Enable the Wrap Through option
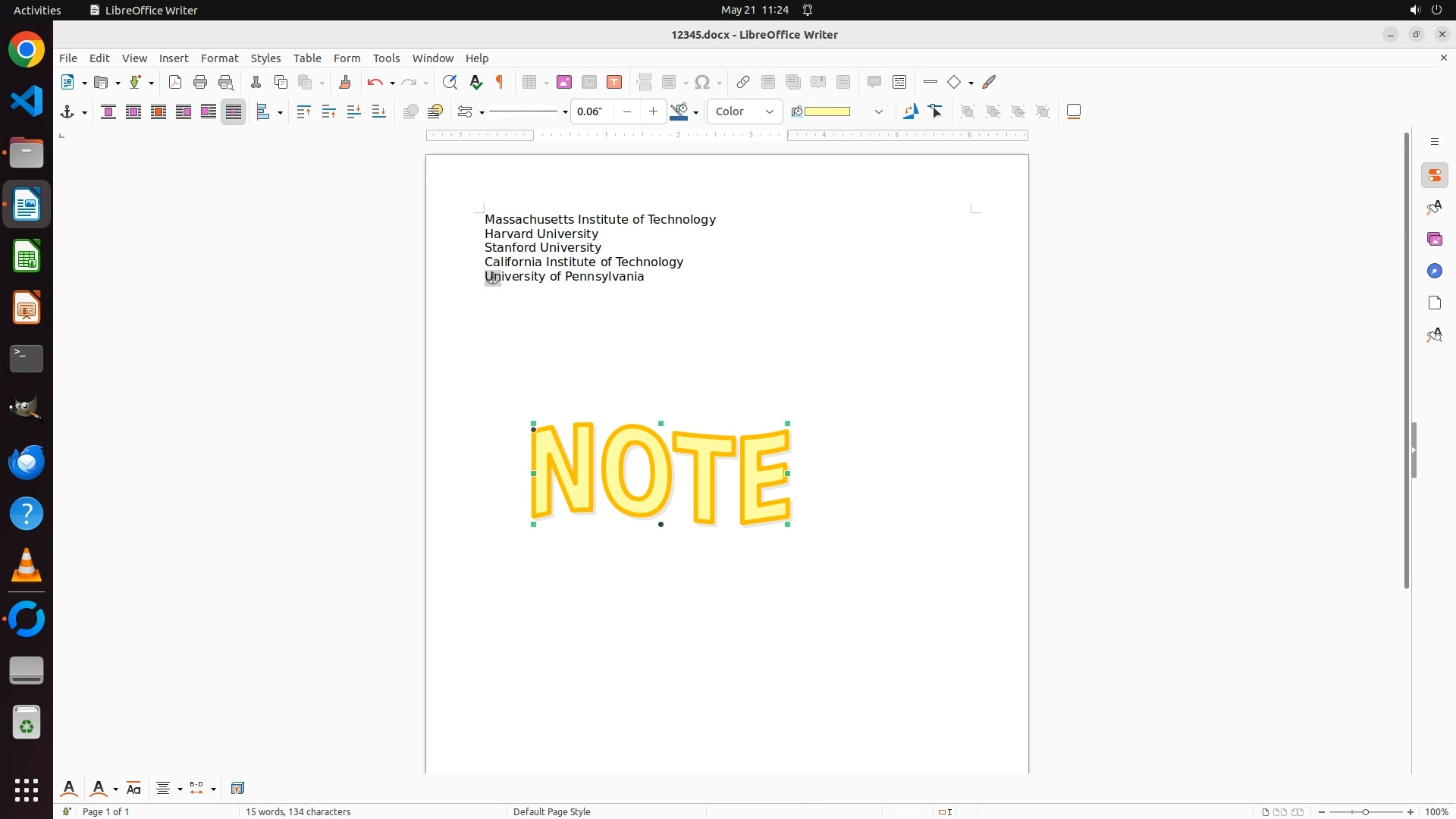The height and width of the screenshot is (819, 1456). click(234, 111)
